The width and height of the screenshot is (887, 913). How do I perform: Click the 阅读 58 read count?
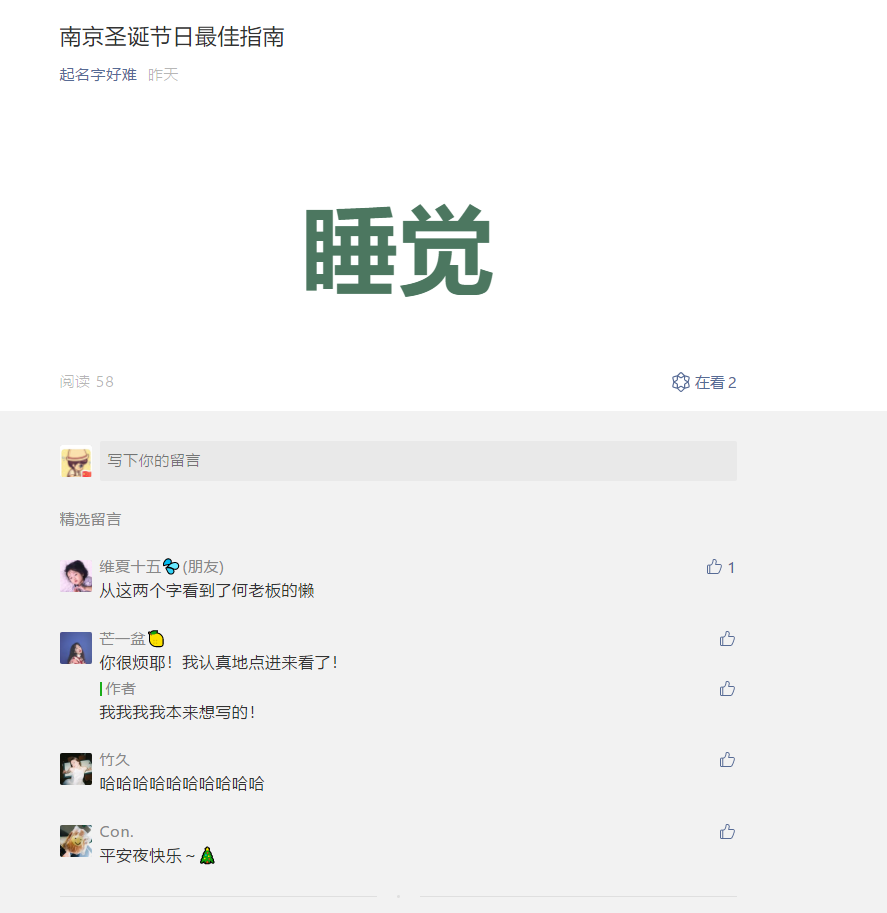click(87, 381)
